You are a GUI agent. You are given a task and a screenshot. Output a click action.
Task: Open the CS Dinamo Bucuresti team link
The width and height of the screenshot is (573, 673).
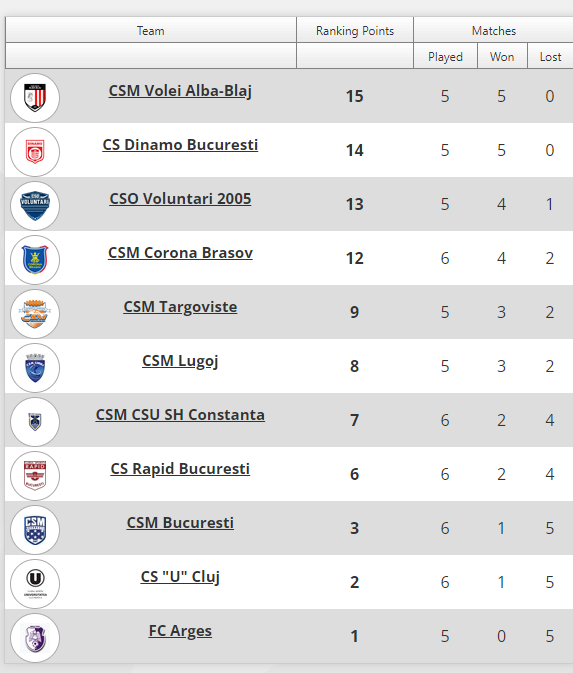[x=180, y=145]
